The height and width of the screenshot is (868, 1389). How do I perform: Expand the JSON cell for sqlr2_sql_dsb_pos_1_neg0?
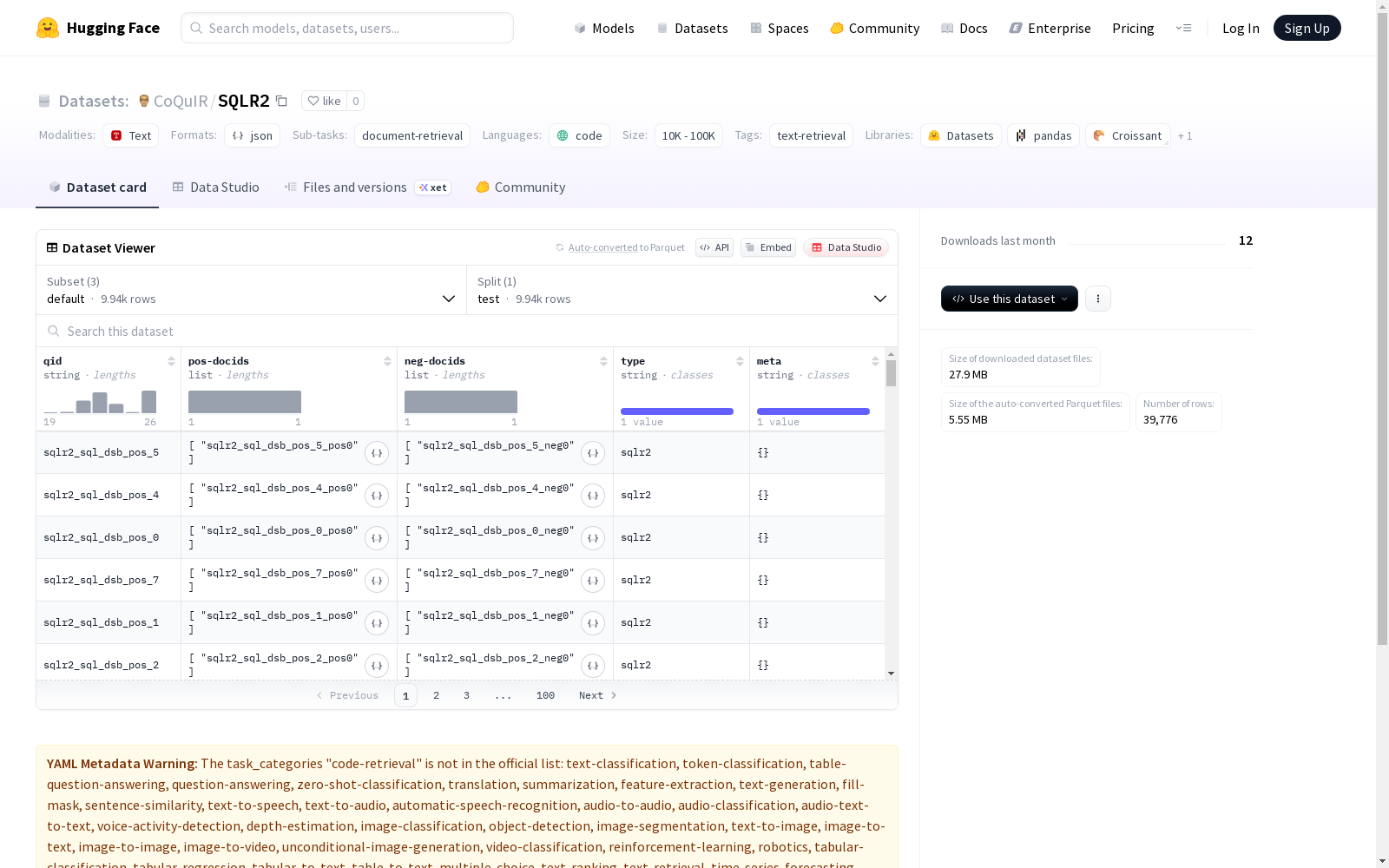point(593,623)
